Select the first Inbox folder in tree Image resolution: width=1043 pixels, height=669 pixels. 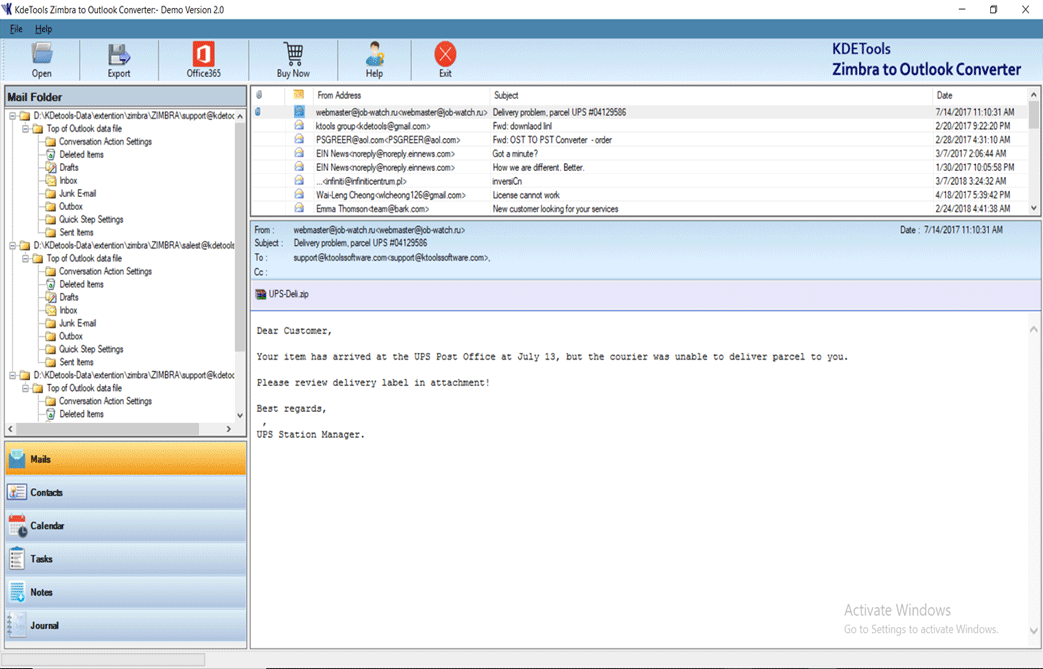[x=67, y=181]
